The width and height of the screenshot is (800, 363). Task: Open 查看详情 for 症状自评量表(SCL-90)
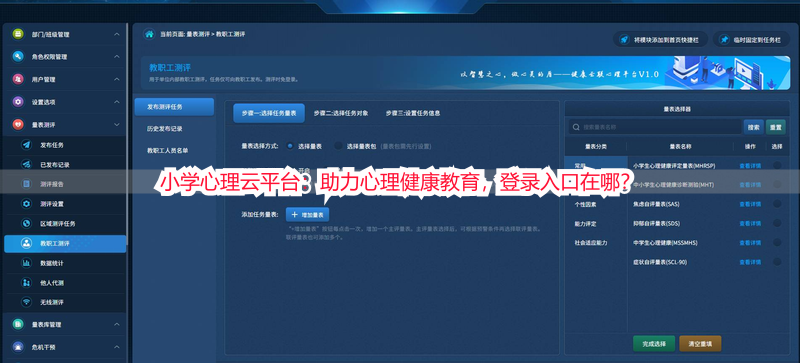click(750, 262)
